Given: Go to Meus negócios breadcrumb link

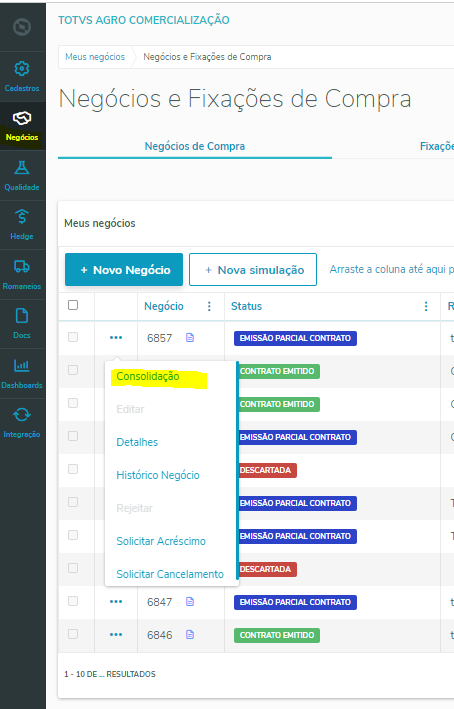Looking at the screenshot, I should pos(95,57).
